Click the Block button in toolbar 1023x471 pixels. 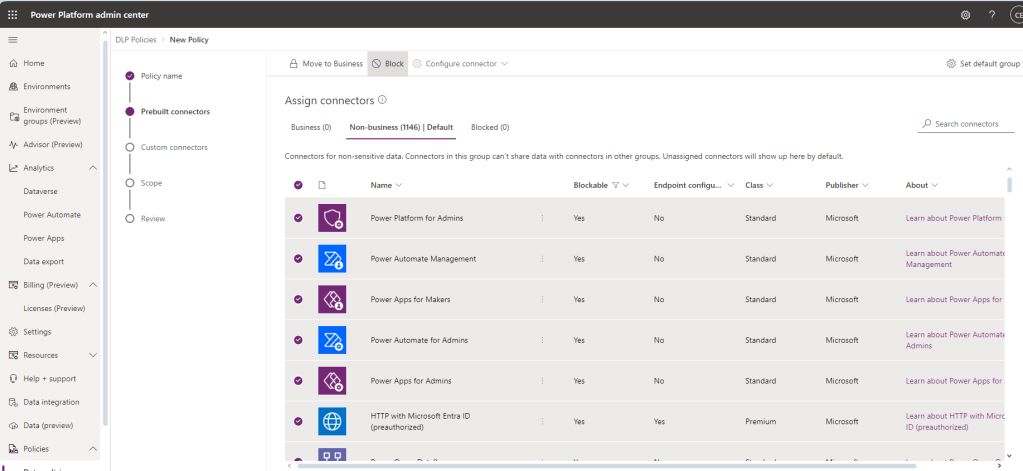(x=388, y=63)
